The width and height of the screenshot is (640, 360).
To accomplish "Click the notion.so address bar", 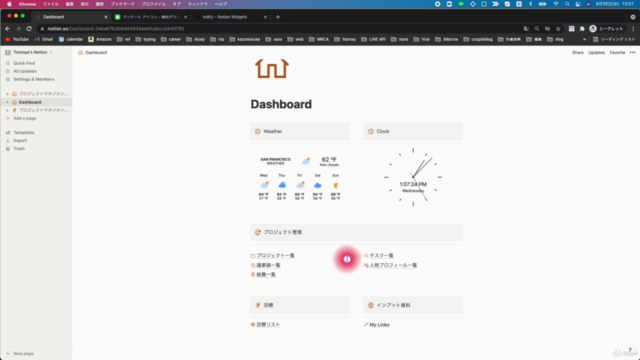I will click(282, 29).
